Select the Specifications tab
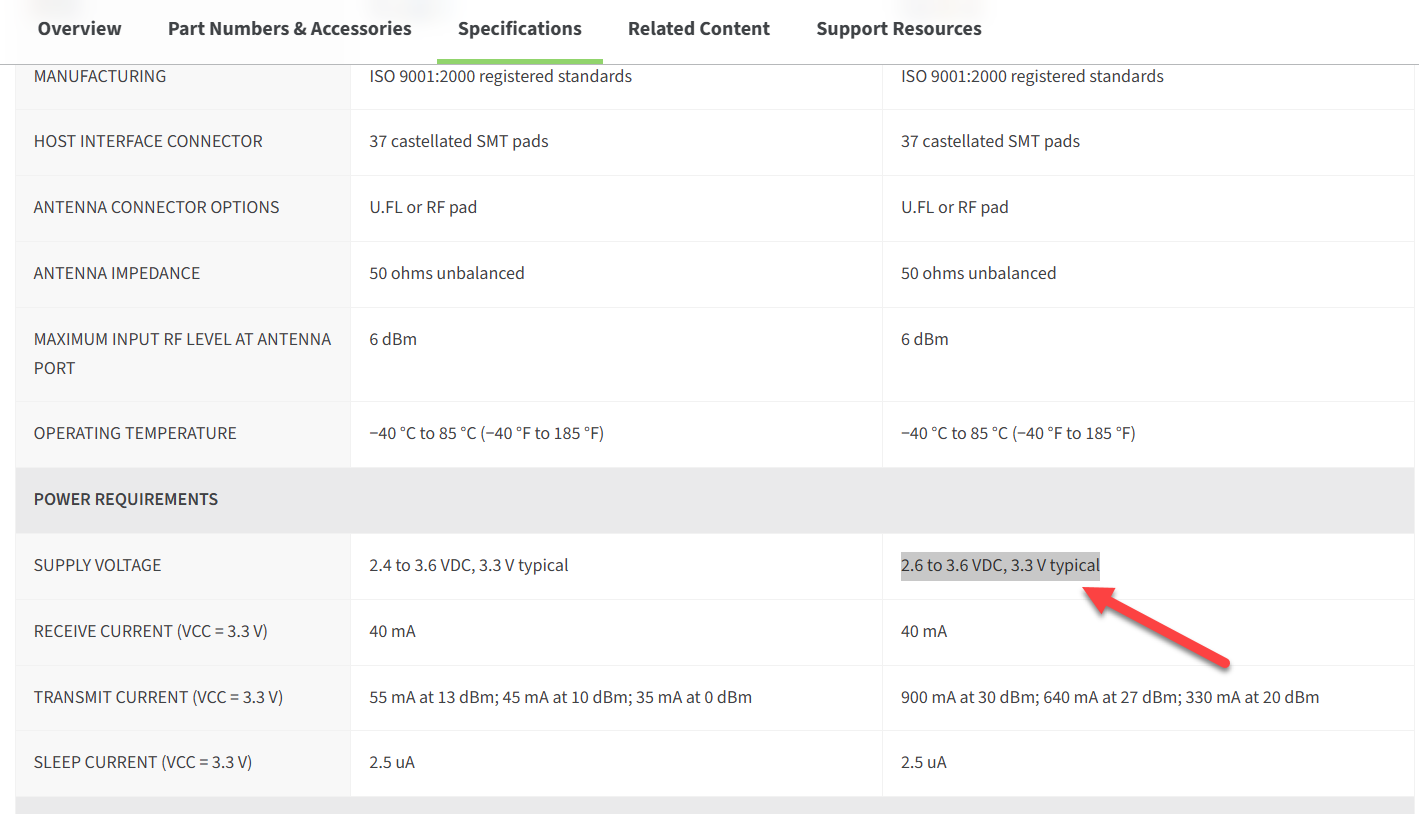This screenshot has height=814, width=1419. pos(520,29)
